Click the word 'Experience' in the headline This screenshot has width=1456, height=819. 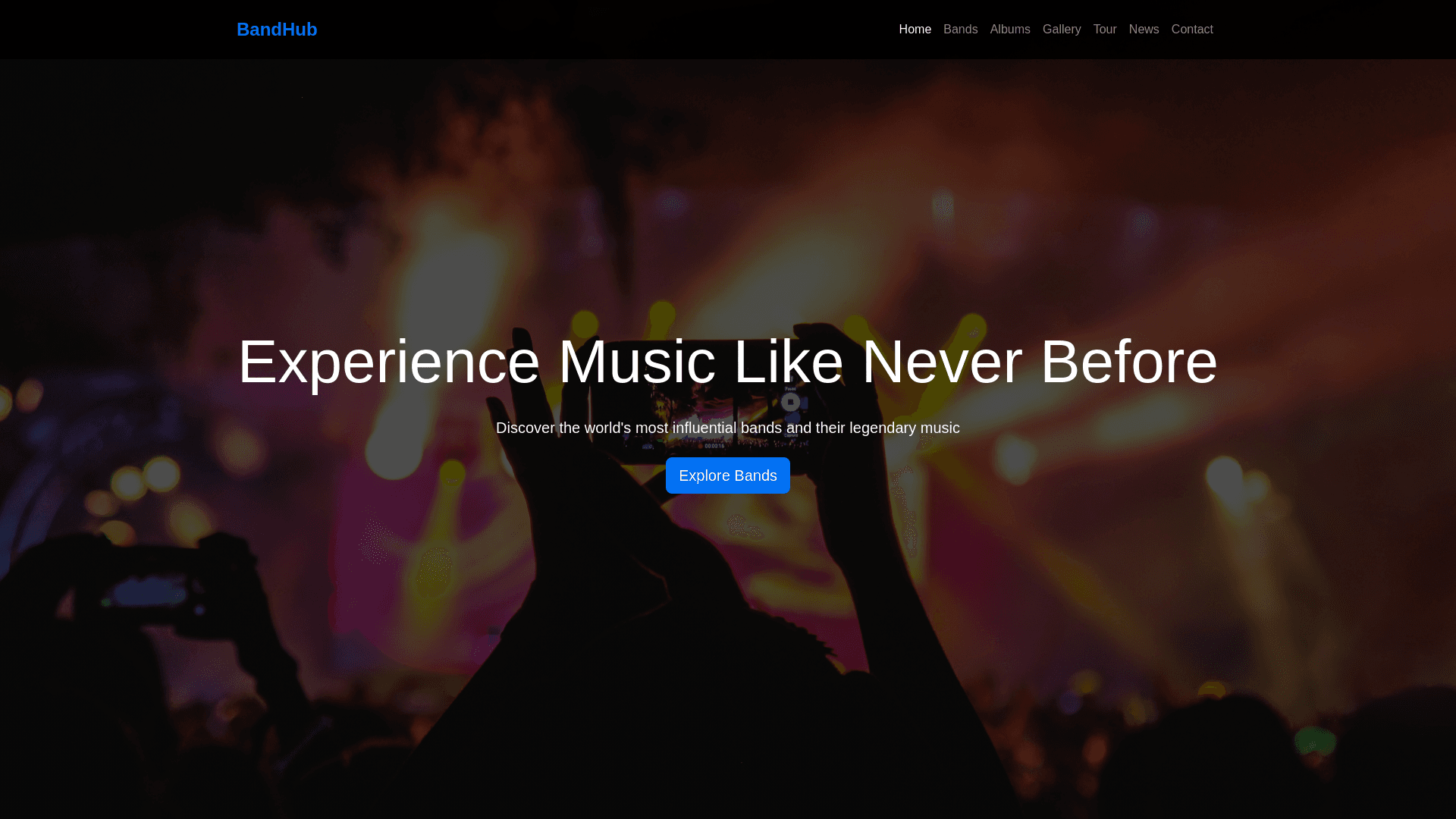389,362
